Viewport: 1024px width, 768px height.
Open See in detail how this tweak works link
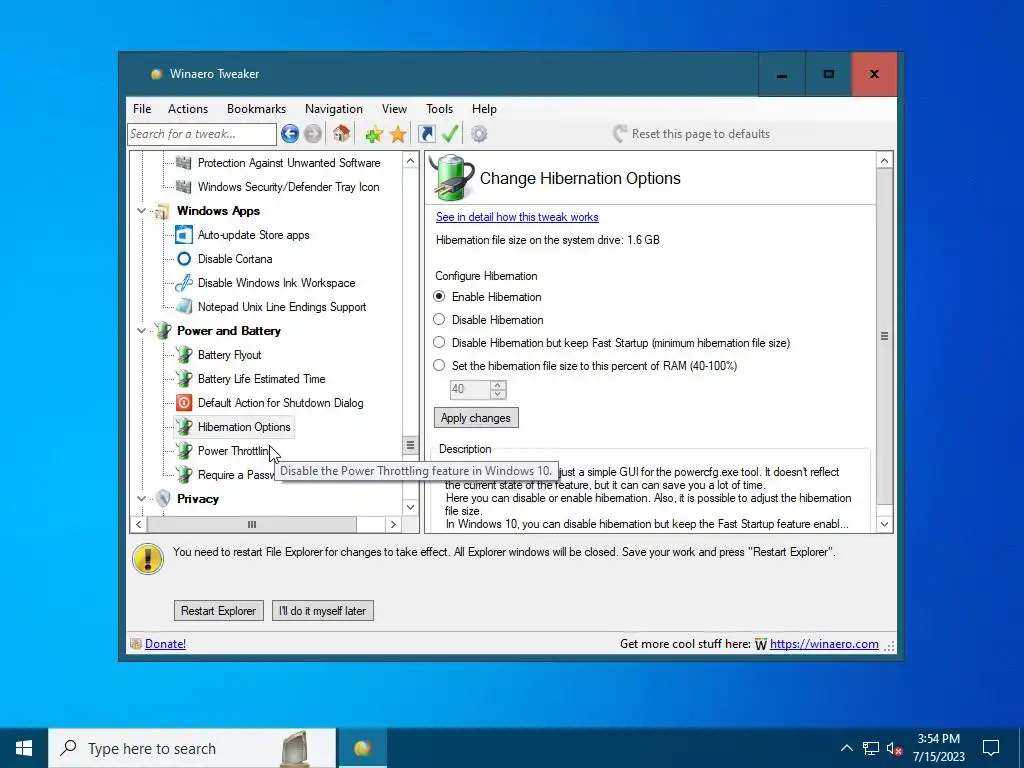517,217
